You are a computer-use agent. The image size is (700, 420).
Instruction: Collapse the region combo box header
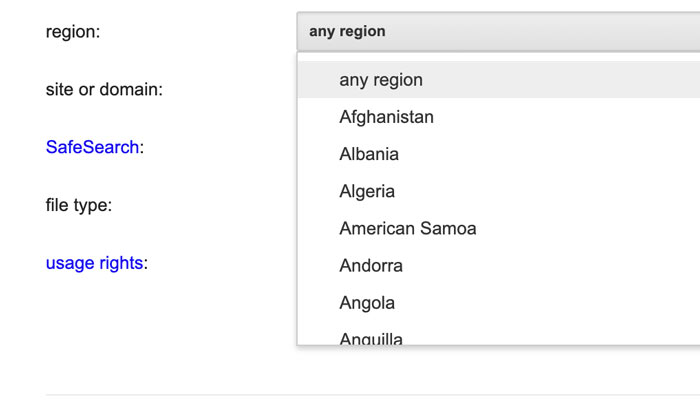(498, 31)
